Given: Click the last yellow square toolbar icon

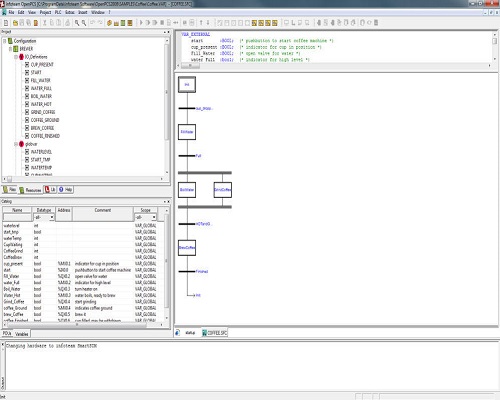Looking at the screenshot, I should pos(275,23).
